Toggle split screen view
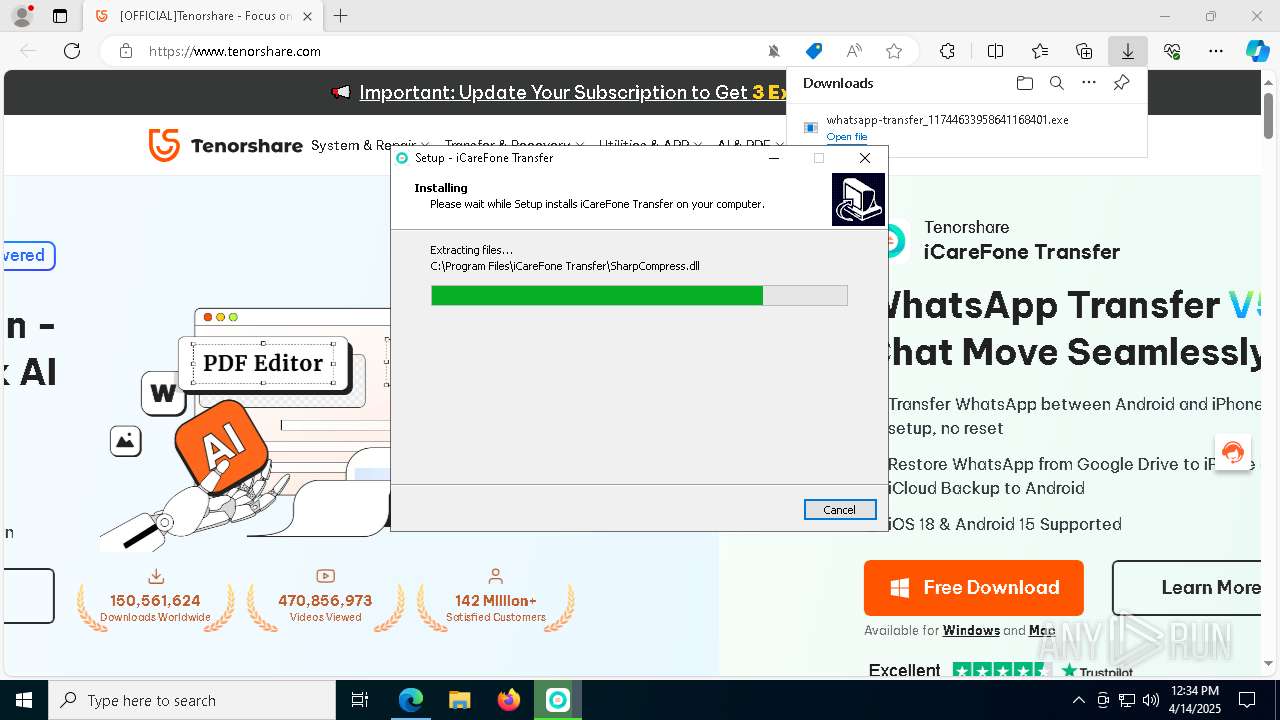 tap(995, 51)
